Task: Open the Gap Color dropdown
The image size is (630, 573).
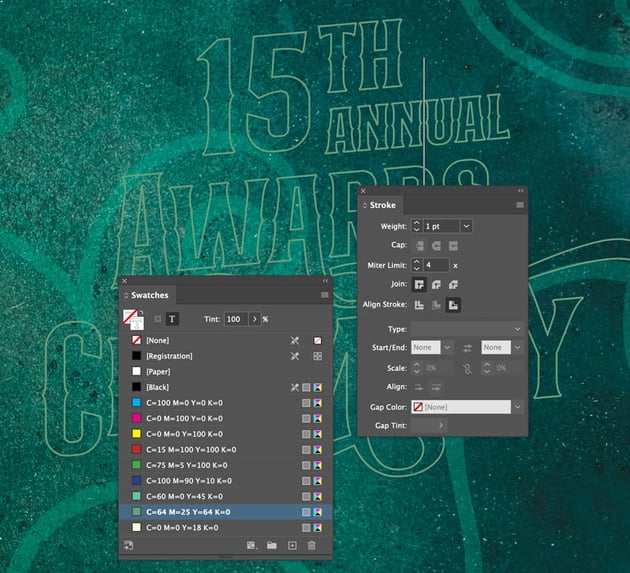Action: [x=518, y=407]
